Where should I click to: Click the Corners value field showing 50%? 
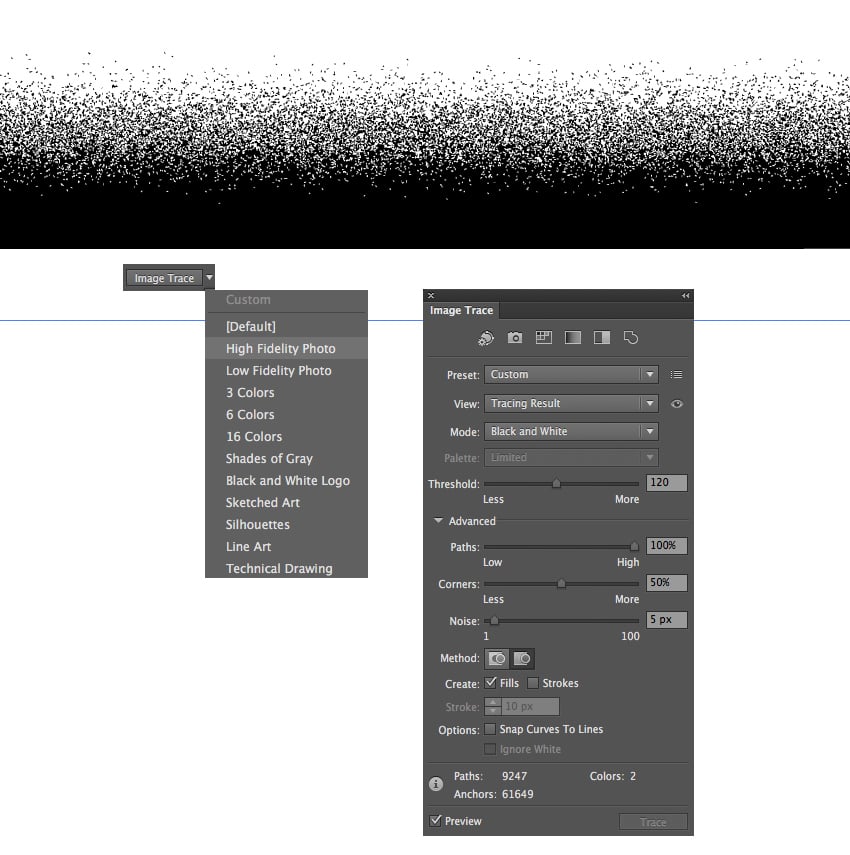click(x=667, y=582)
